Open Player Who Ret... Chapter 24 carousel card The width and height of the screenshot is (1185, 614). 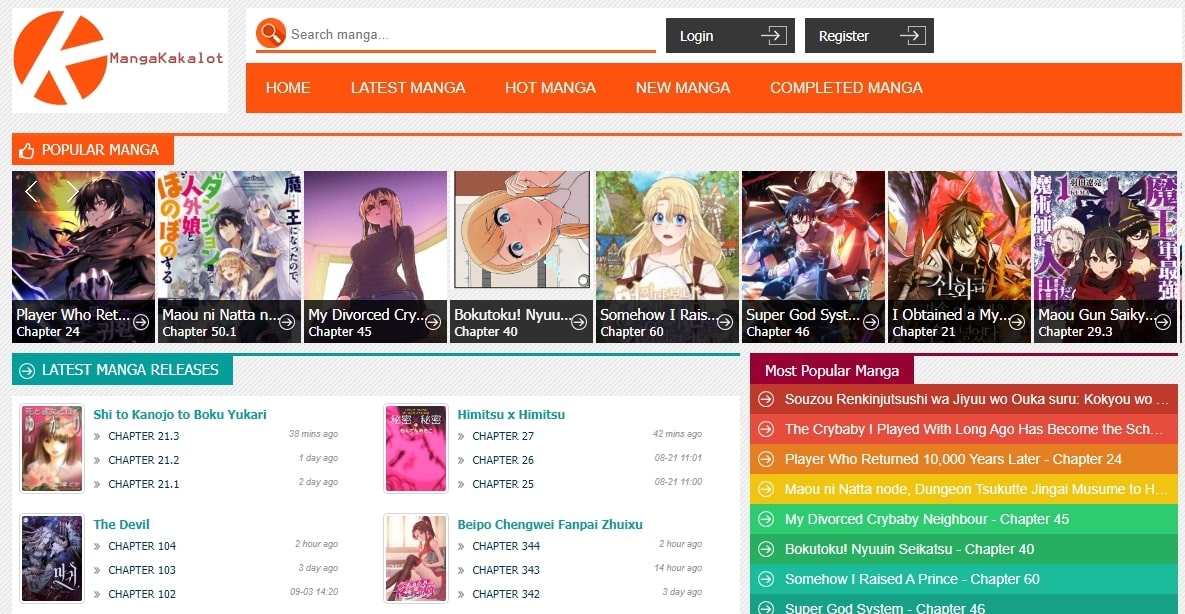point(83,257)
